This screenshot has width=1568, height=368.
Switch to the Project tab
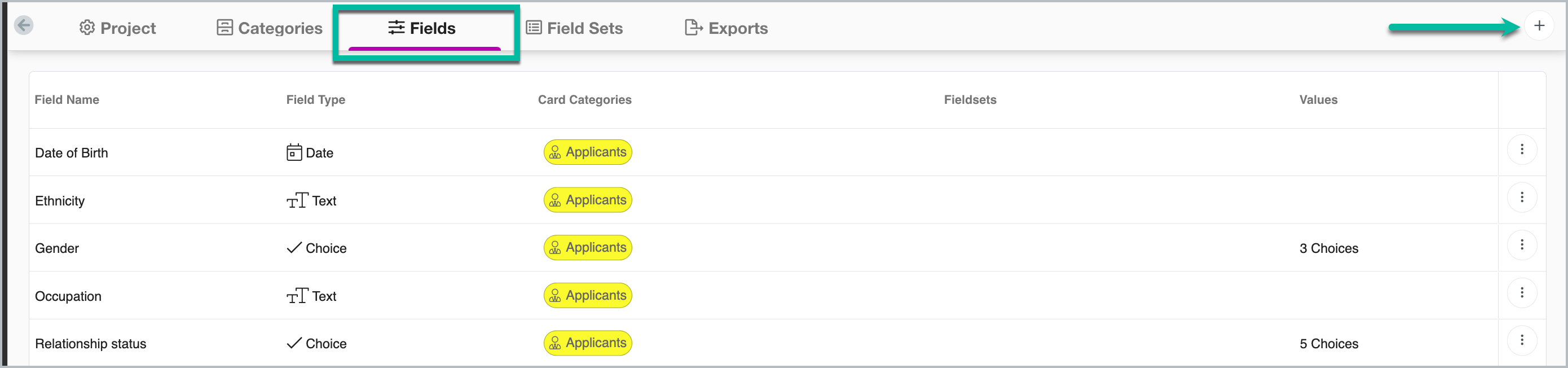click(117, 28)
